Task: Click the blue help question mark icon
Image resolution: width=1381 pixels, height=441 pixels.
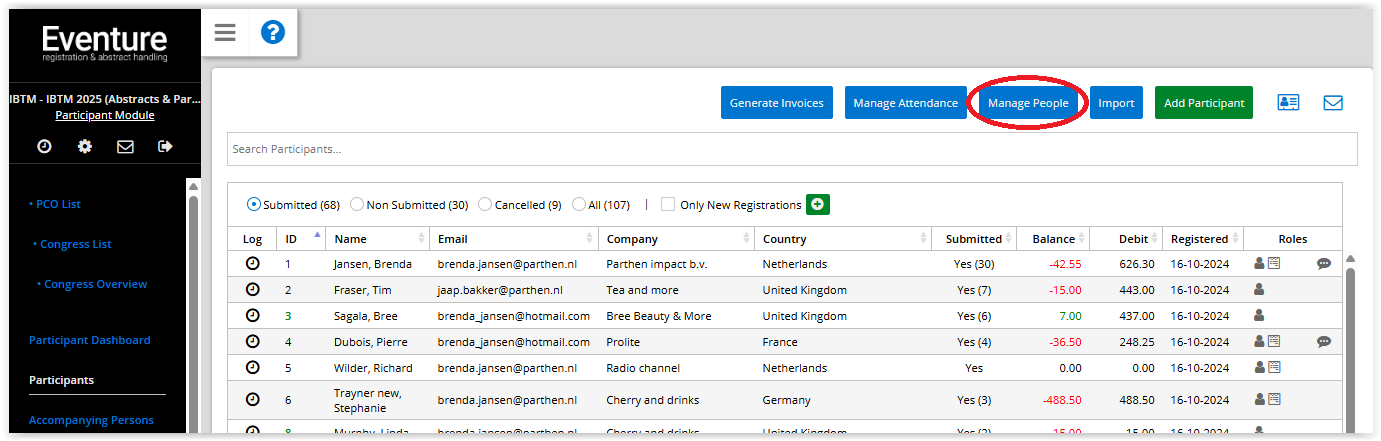Action: pyautogui.click(x=273, y=33)
